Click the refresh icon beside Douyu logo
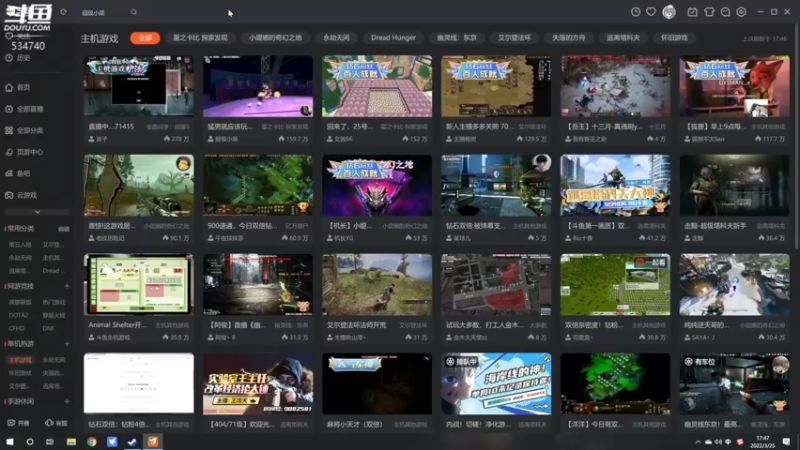Viewport: 800px width, 450px height. coord(63,12)
